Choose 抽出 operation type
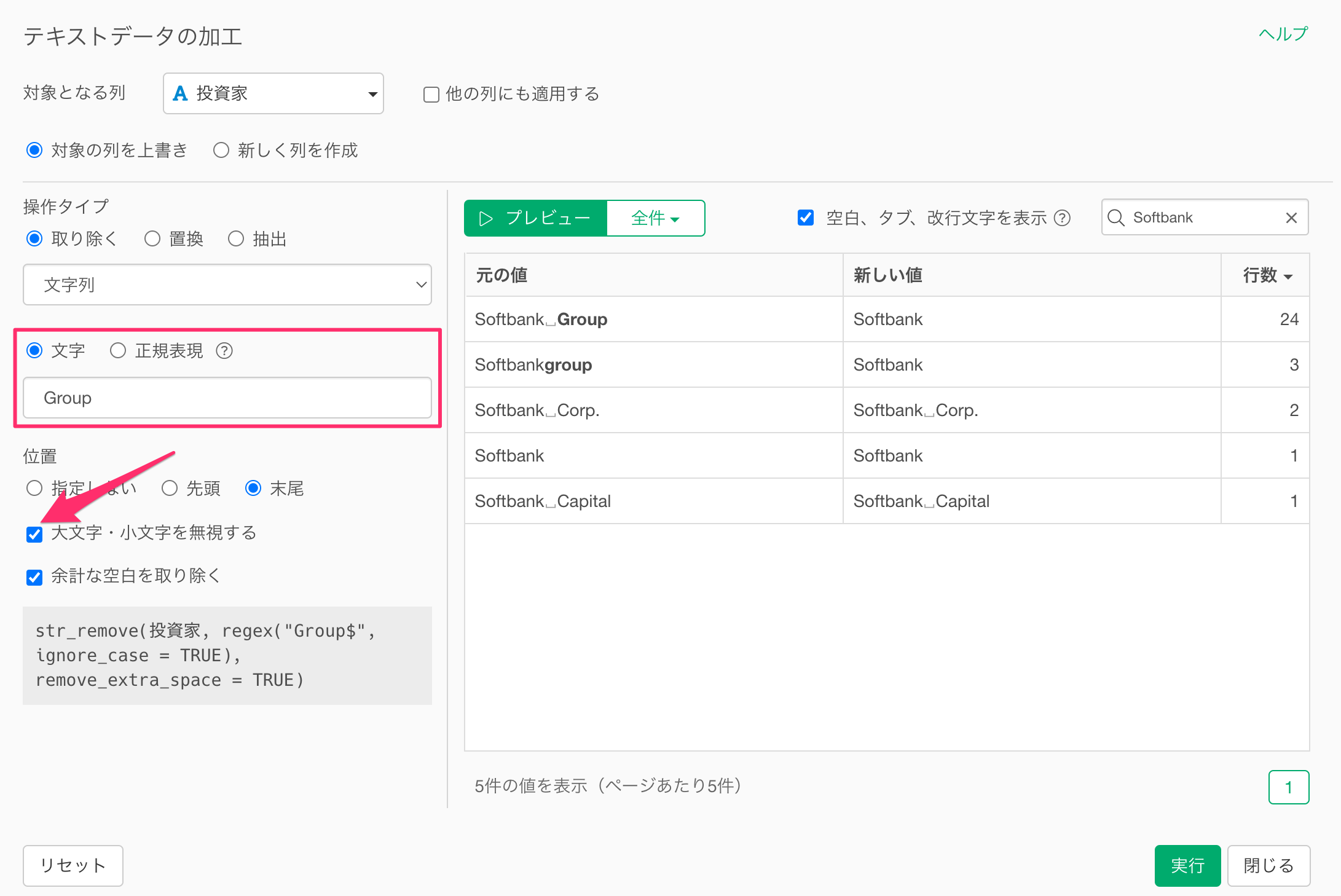The width and height of the screenshot is (1341, 896). (x=236, y=238)
